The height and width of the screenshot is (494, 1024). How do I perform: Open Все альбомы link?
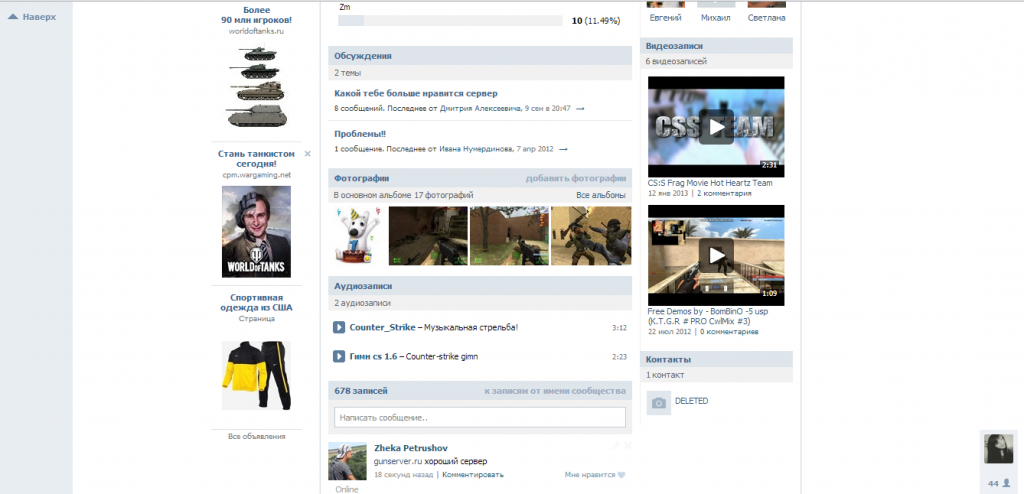pyautogui.click(x=601, y=195)
